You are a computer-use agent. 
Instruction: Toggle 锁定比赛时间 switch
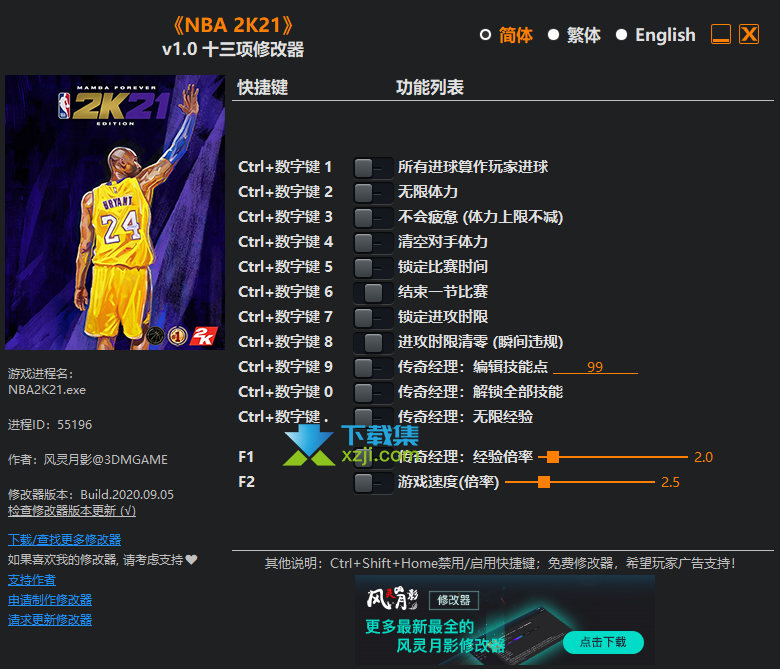(373, 268)
